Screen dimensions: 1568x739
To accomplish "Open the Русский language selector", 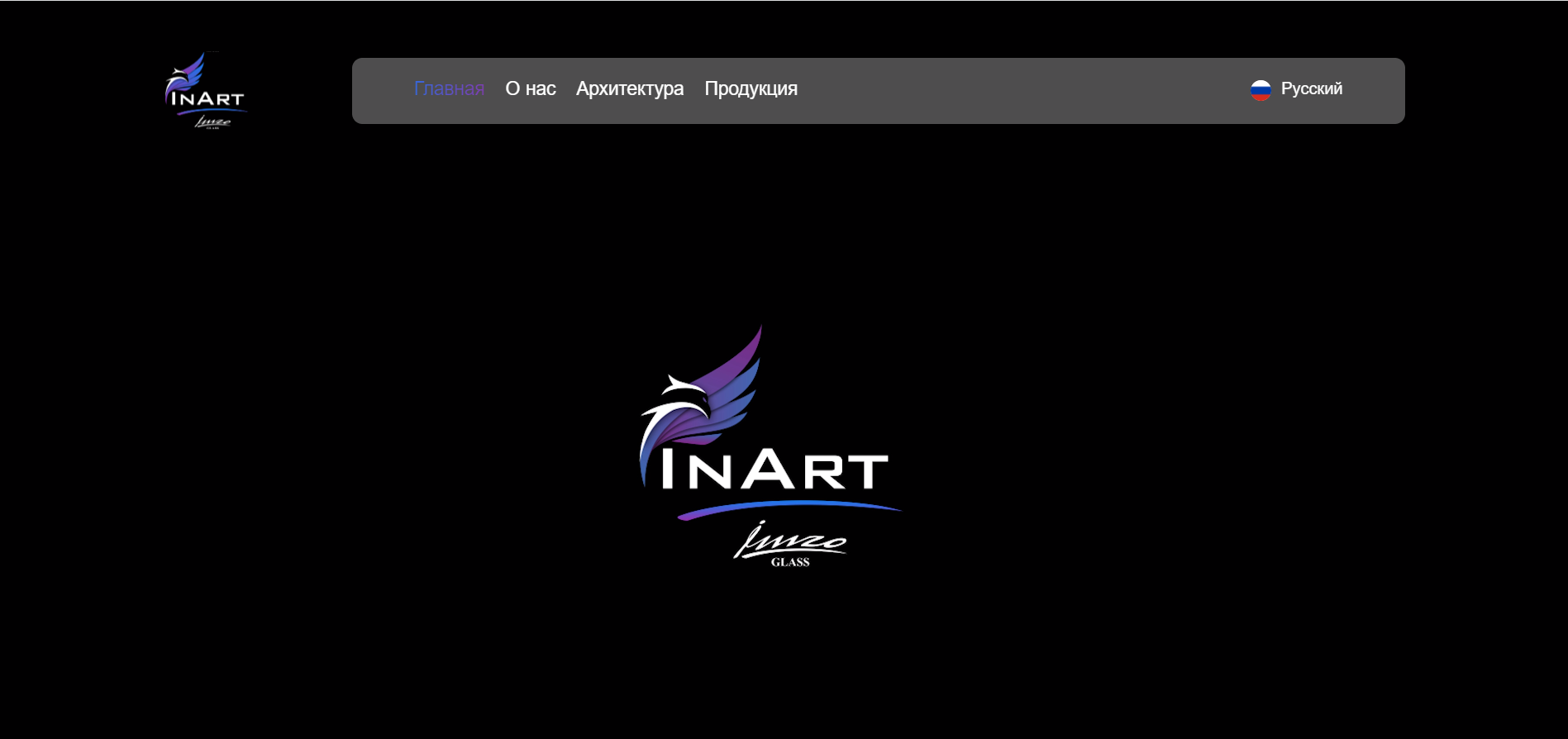I will coord(1296,89).
